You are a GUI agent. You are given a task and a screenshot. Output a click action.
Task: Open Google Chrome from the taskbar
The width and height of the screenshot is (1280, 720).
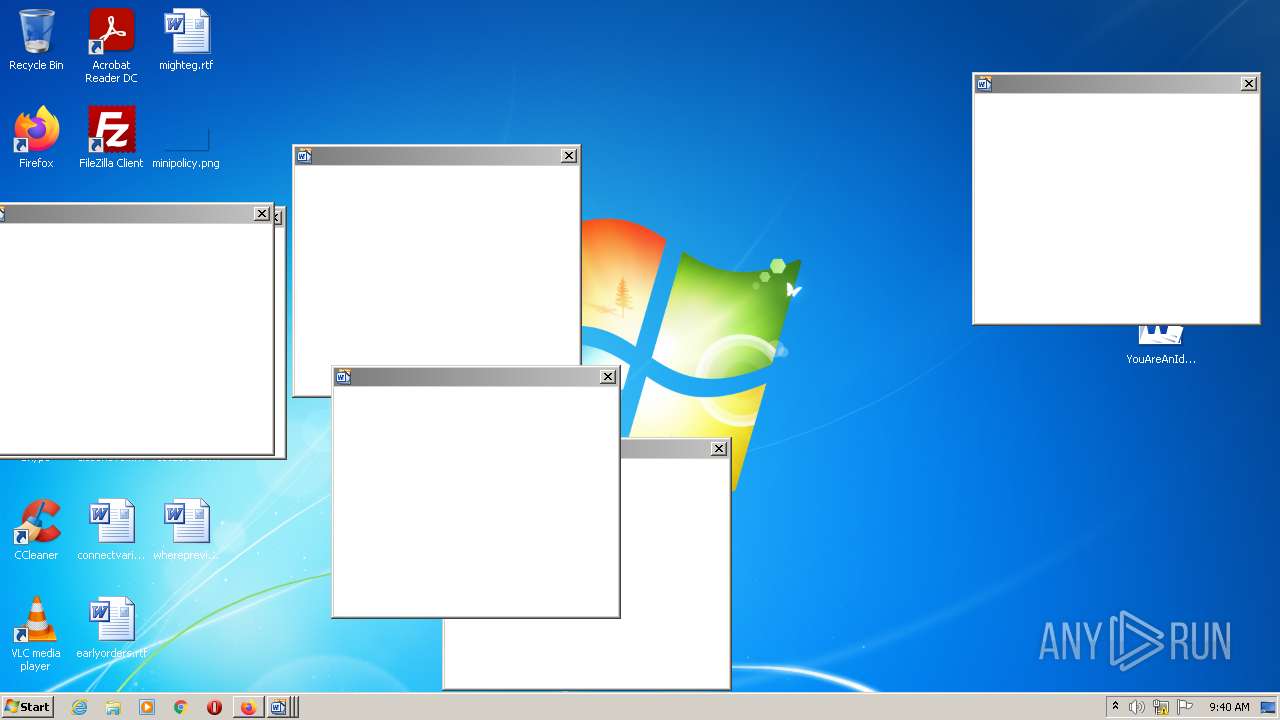point(181,707)
